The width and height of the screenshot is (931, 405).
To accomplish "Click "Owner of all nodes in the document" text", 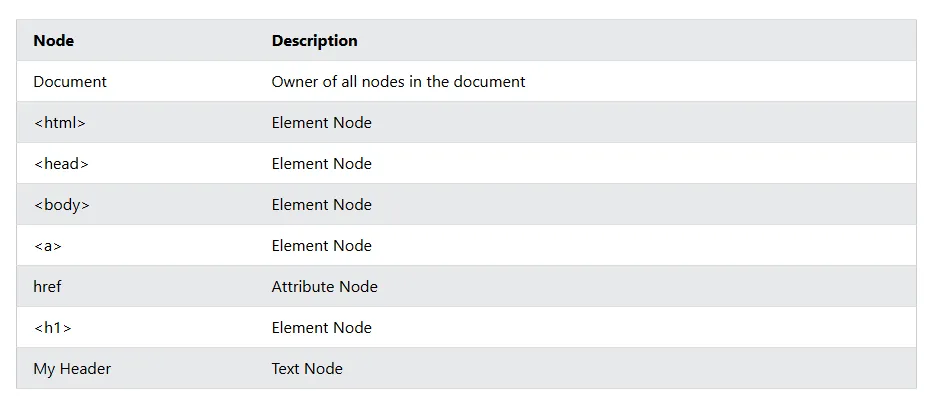I will (x=398, y=82).
